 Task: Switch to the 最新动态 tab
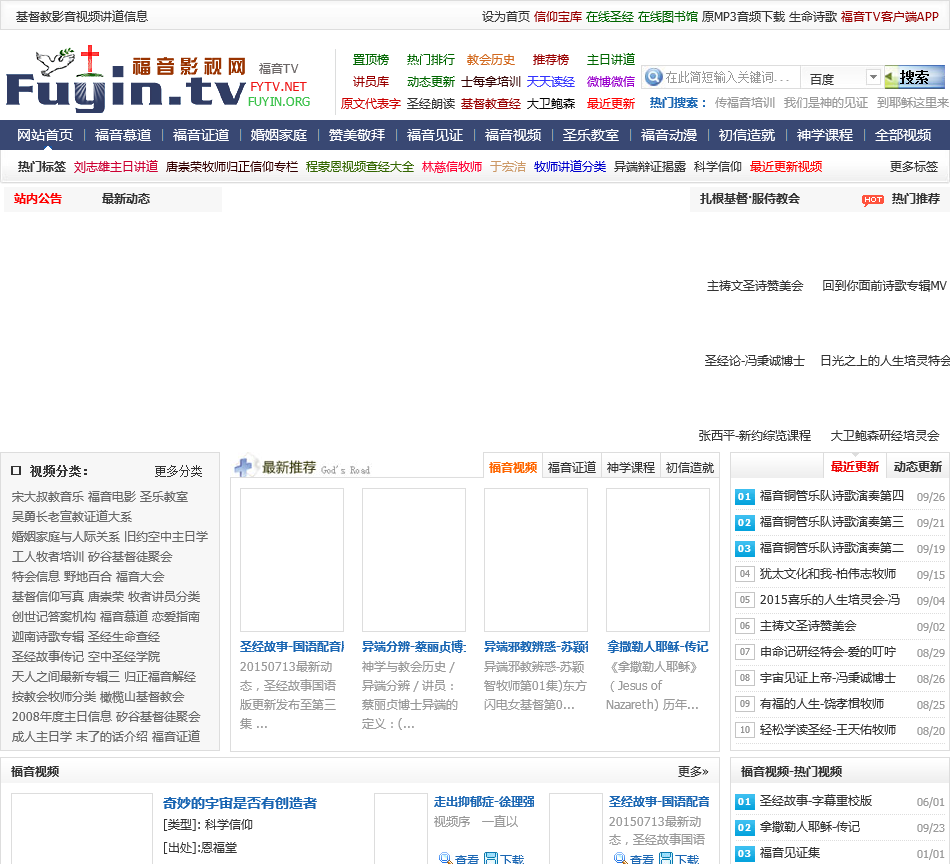point(125,199)
